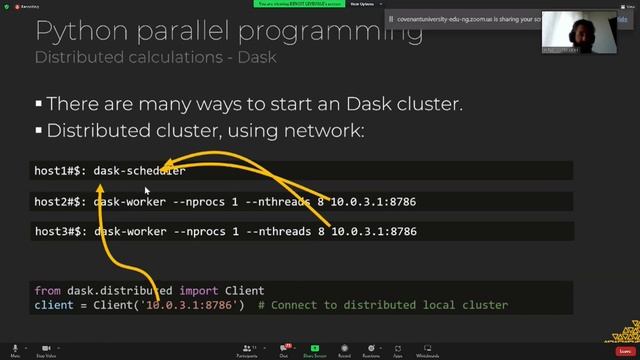This screenshot has height=360, width=640.
Task: Click the slide title 'Python parallel programming'
Action: tap(229, 32)
